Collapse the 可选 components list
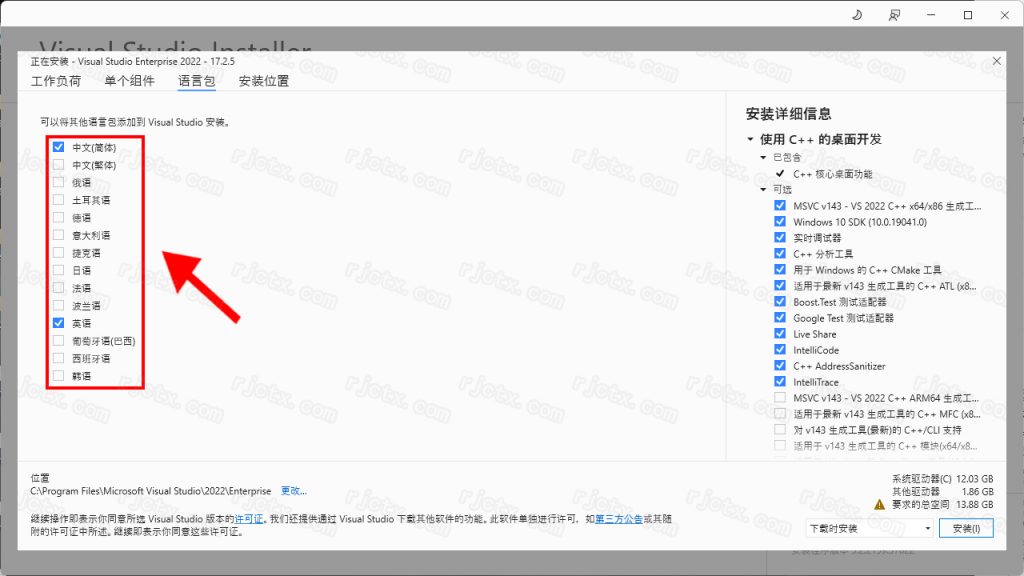Screen dimensions: 1024x576 tap(764, 190)
